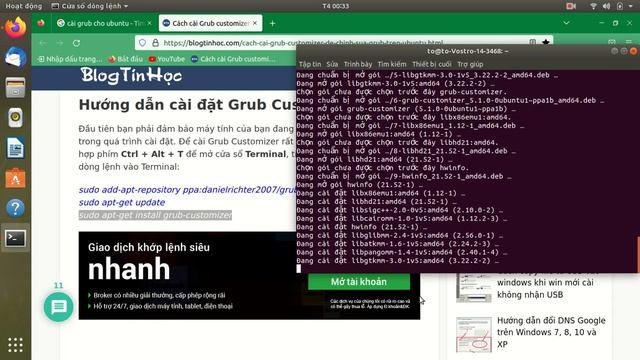
Task: Open Ubuntu Software store icon
Action: pos(16,178)
